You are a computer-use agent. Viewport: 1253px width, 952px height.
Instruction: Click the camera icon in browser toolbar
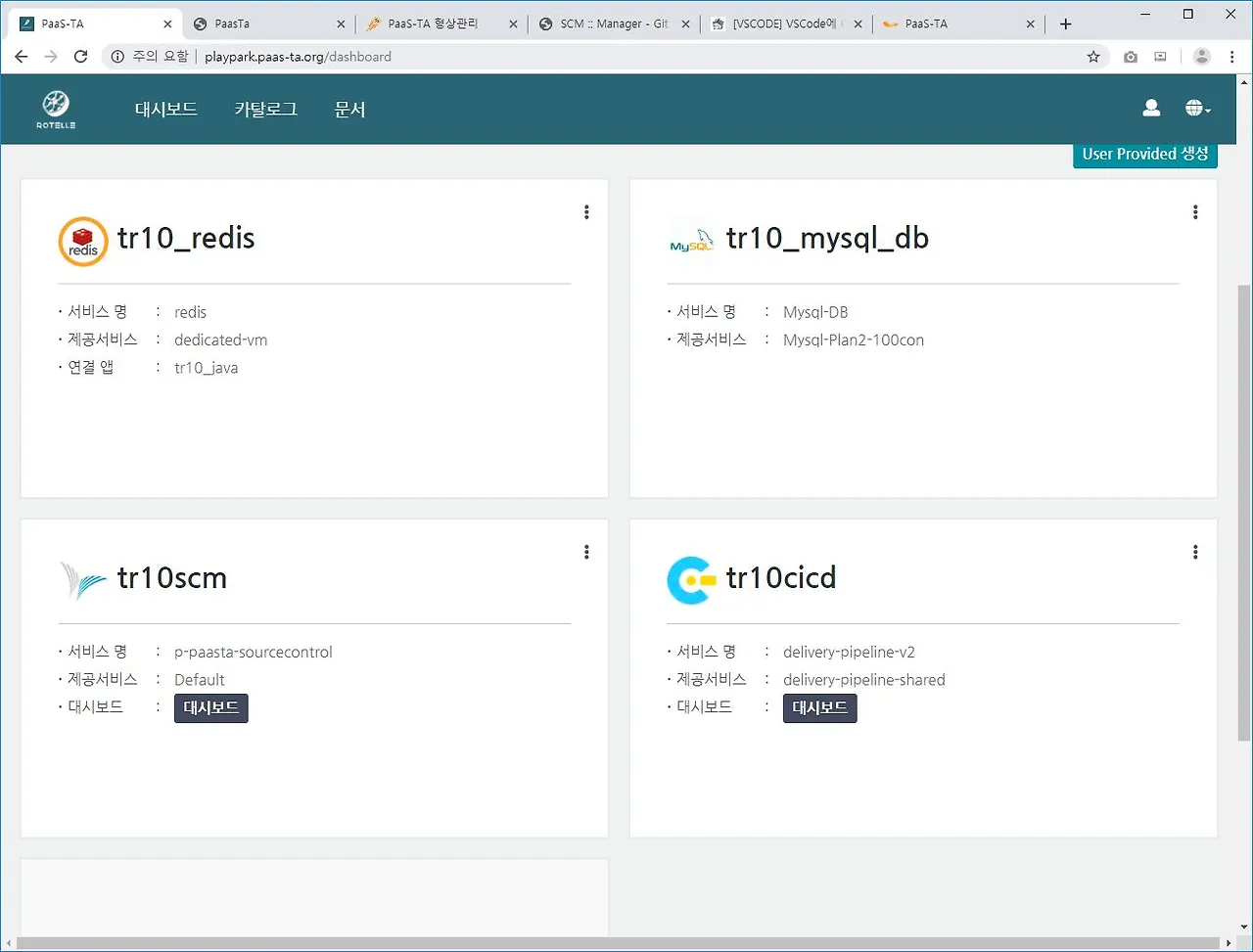click(1131, 57)
